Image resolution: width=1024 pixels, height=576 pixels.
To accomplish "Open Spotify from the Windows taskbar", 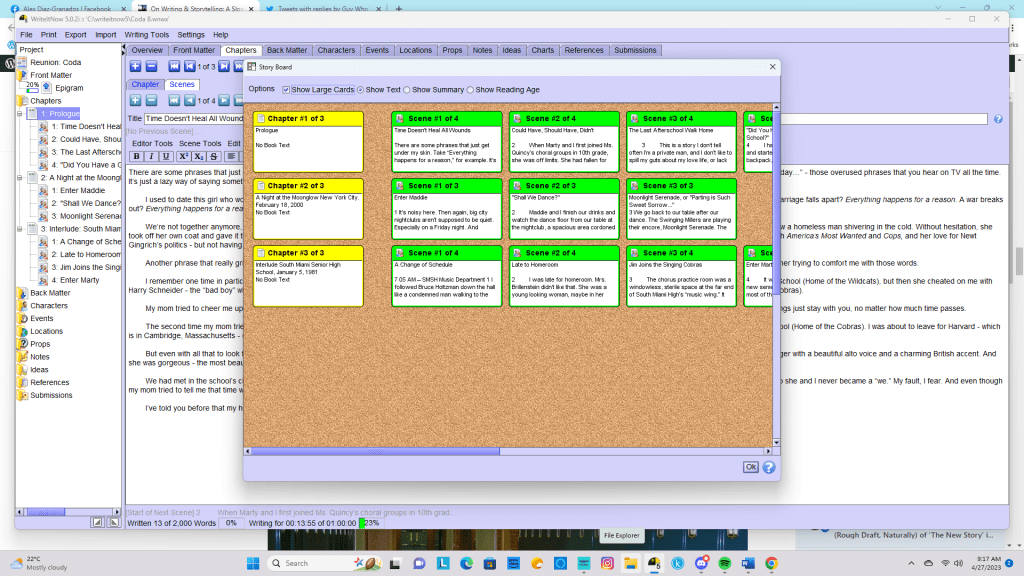I will (724, 563).
